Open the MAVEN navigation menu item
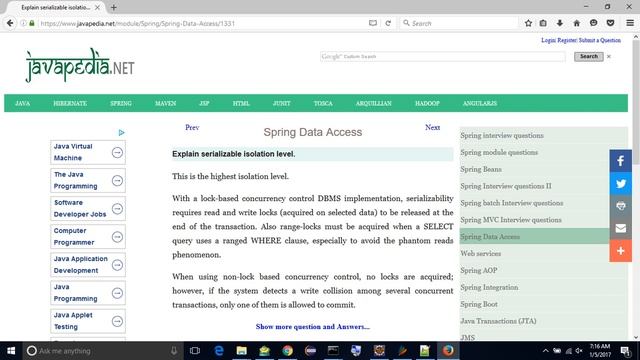The image size is (640, 360). (x=165, y=103)
